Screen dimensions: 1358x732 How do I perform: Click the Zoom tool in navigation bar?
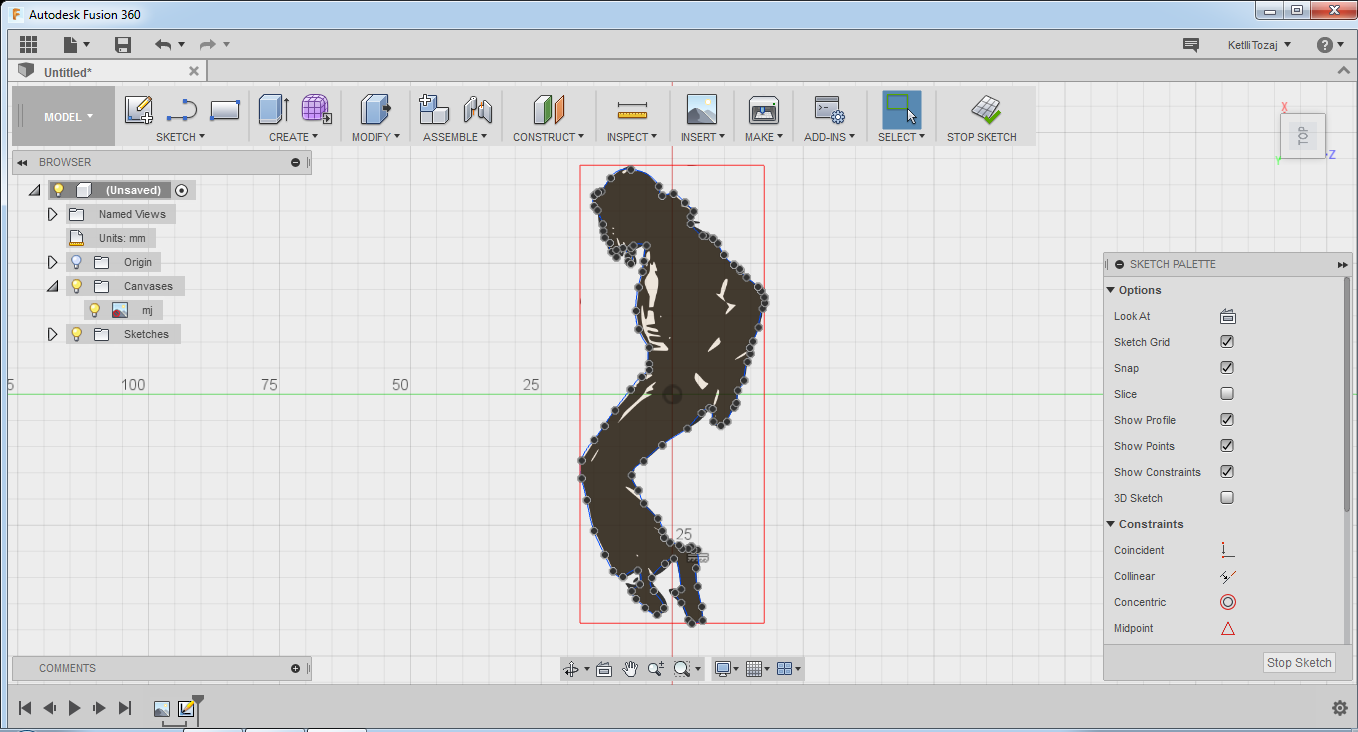[656, 669]
